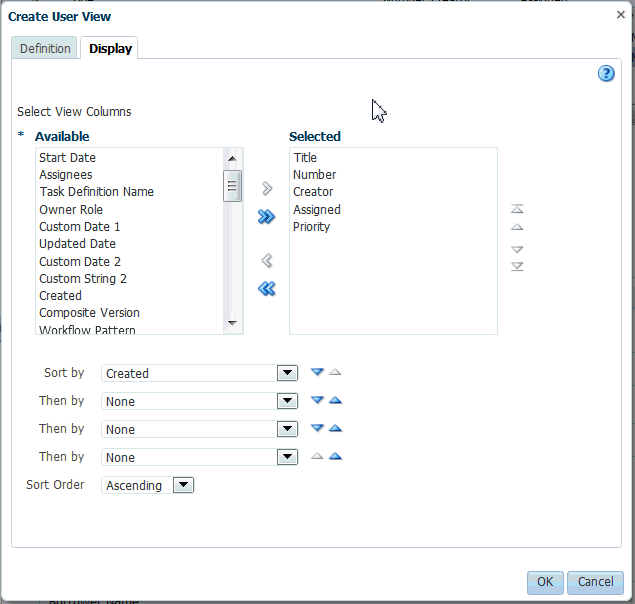Click the double-arrow Remove All left icon
Image resolution: width=635 pixels, height=604 pixels.
click(266, 289)
